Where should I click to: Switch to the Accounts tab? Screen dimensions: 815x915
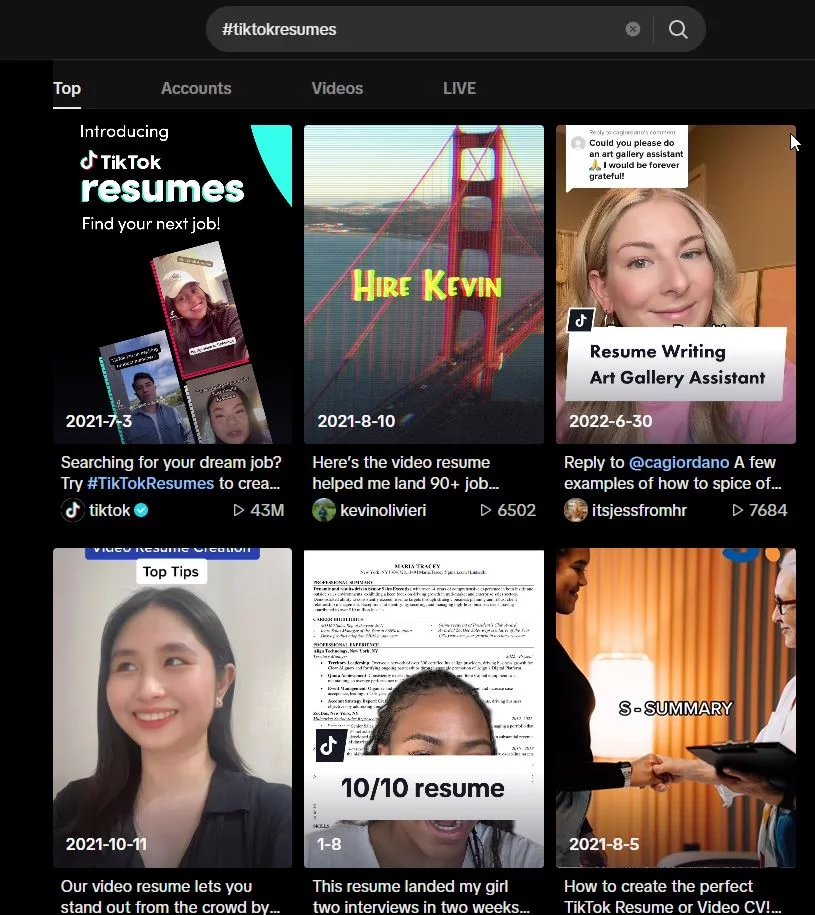click(x=196, y=88)
